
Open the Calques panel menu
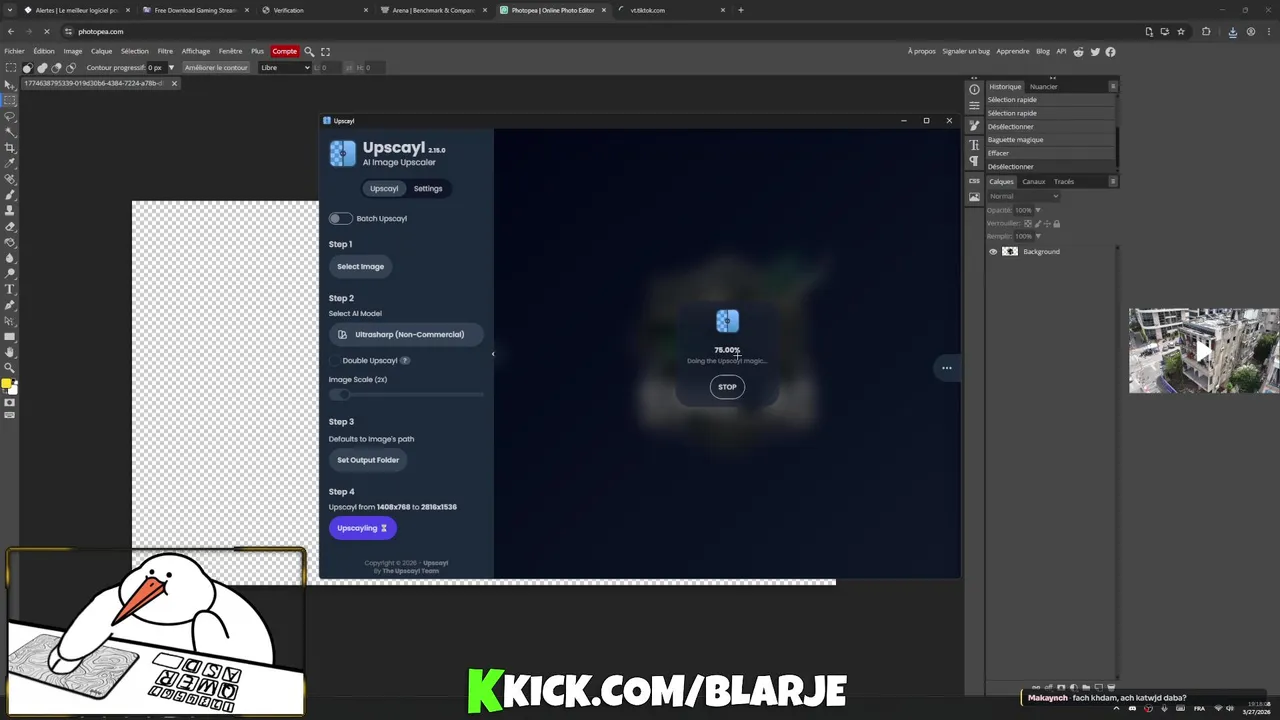(1113, 181)
